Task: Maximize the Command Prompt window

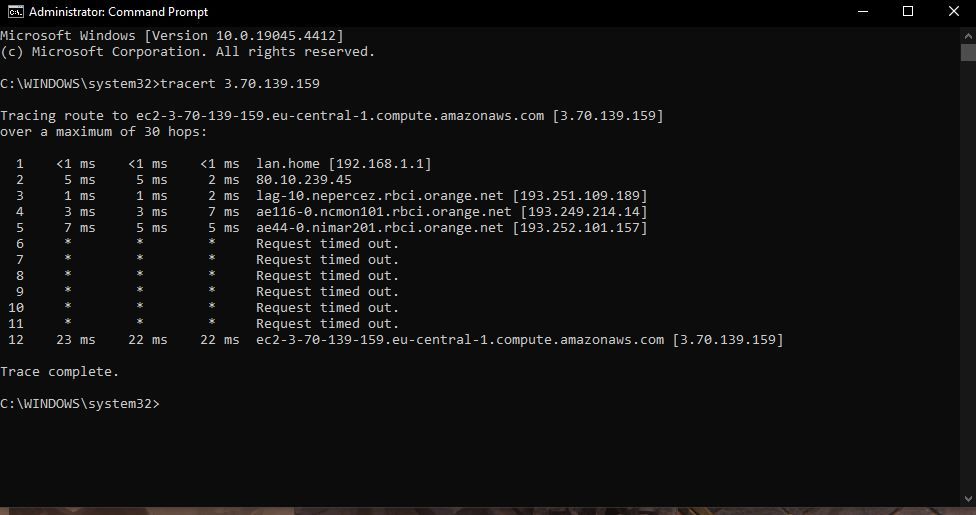Action: click(908, 12)
